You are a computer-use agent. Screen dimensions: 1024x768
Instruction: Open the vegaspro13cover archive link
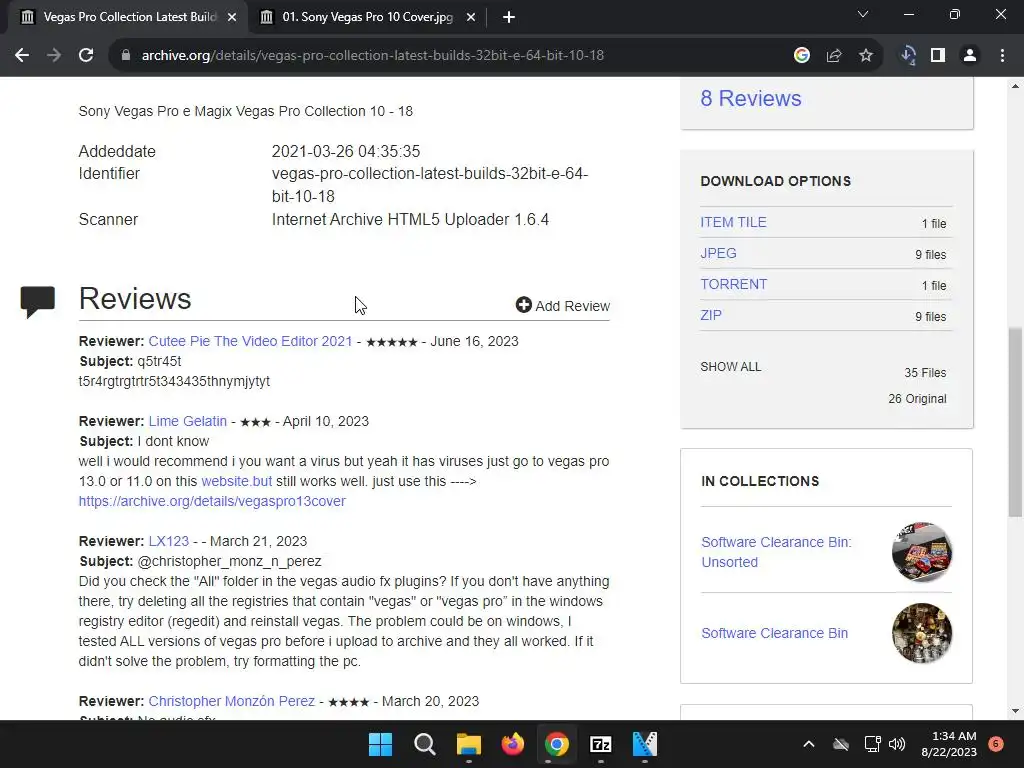(x=212, y=502)
